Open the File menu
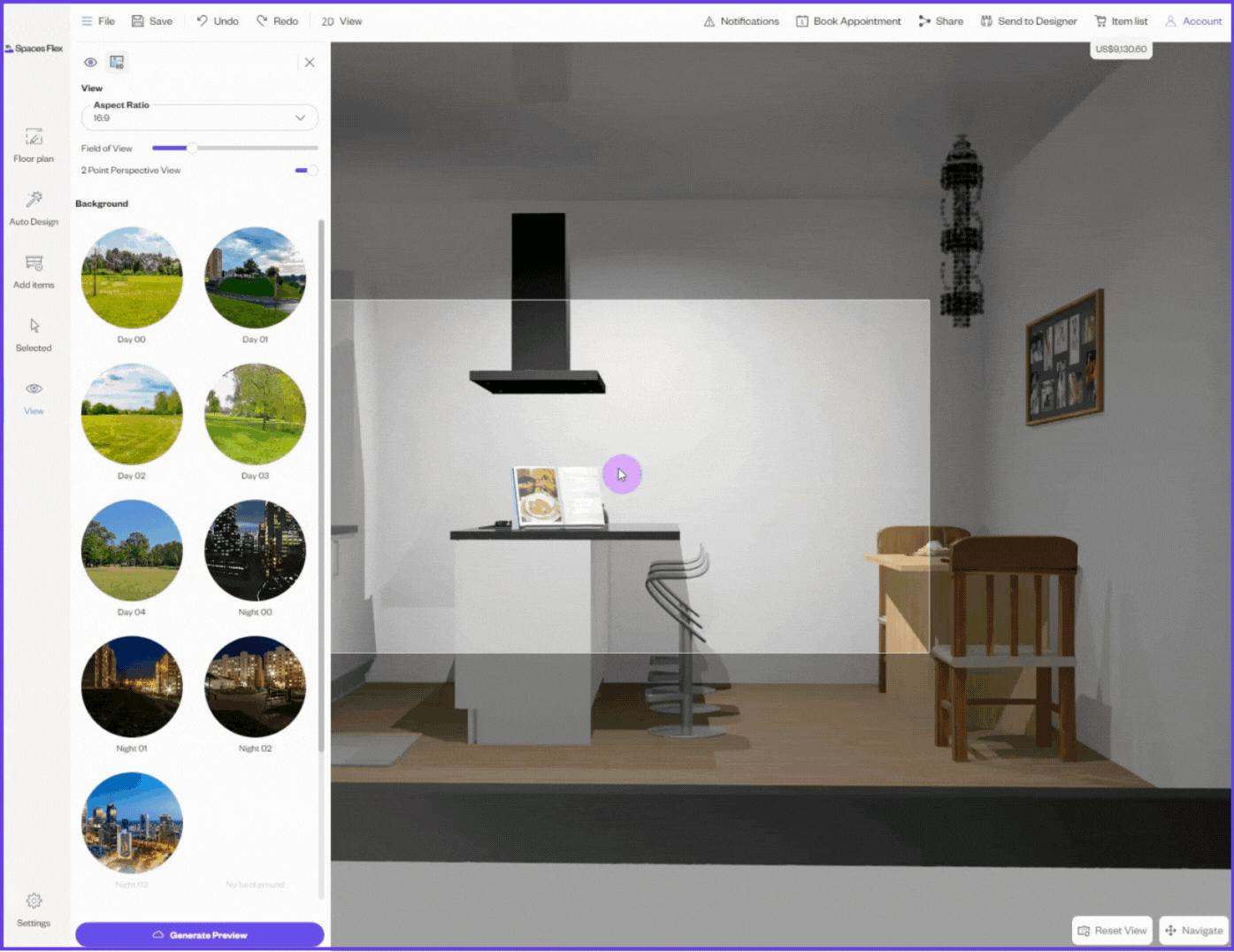1234x952 pixels. pyautogui.click(x=98, y=21)
